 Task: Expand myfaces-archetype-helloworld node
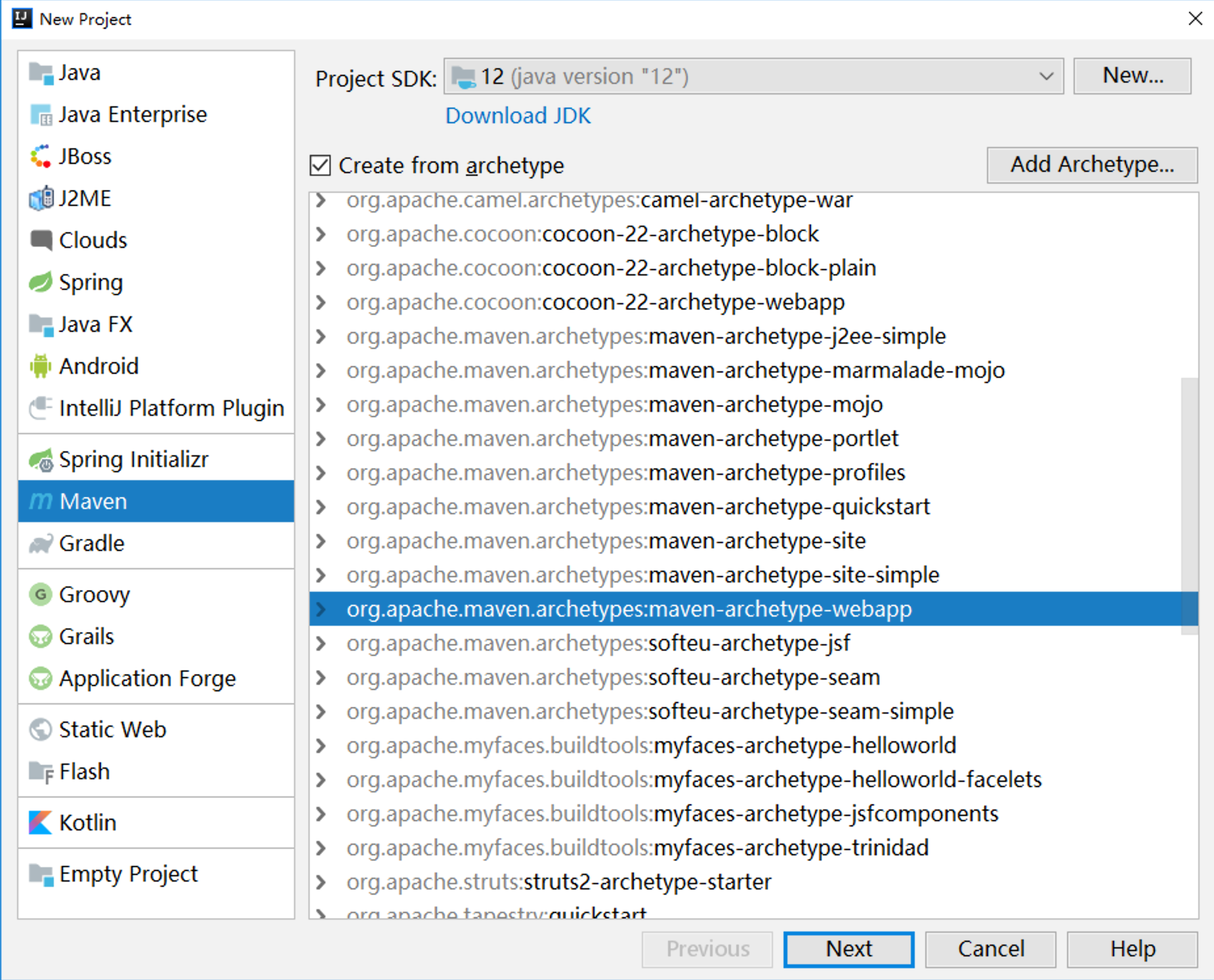tap(321, 746)
